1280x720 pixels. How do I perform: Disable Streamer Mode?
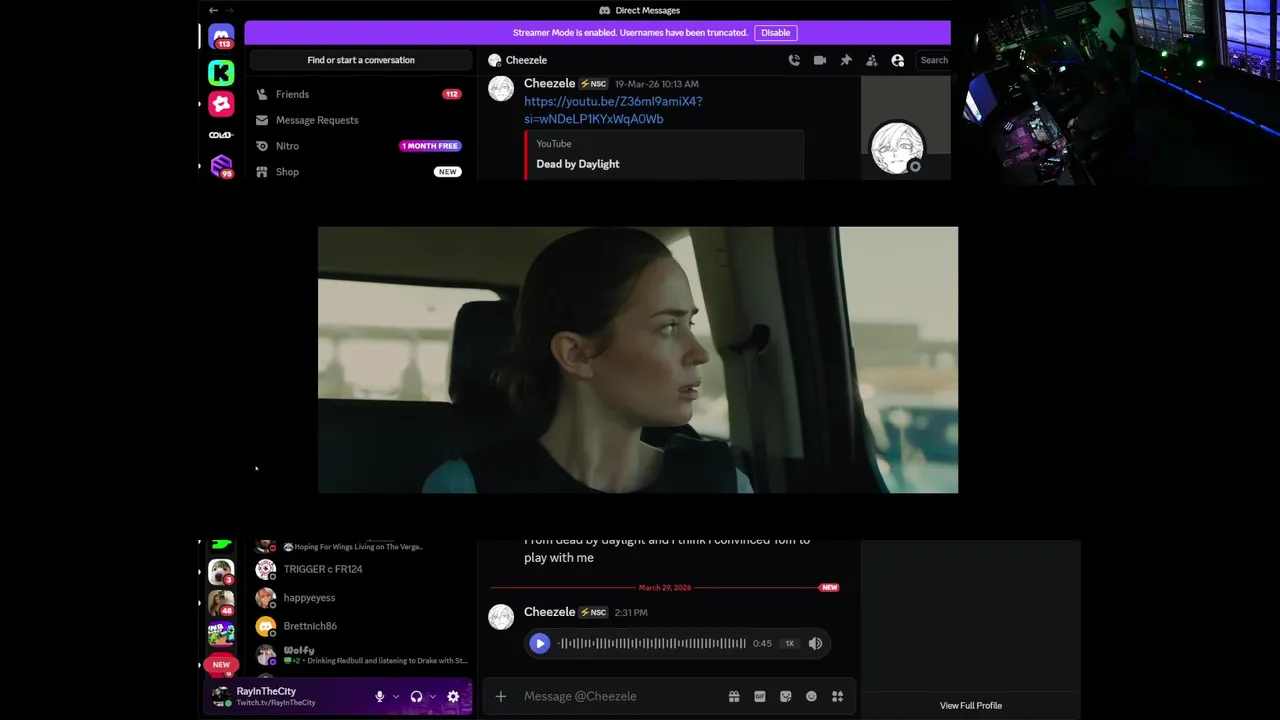coord(776,33)
